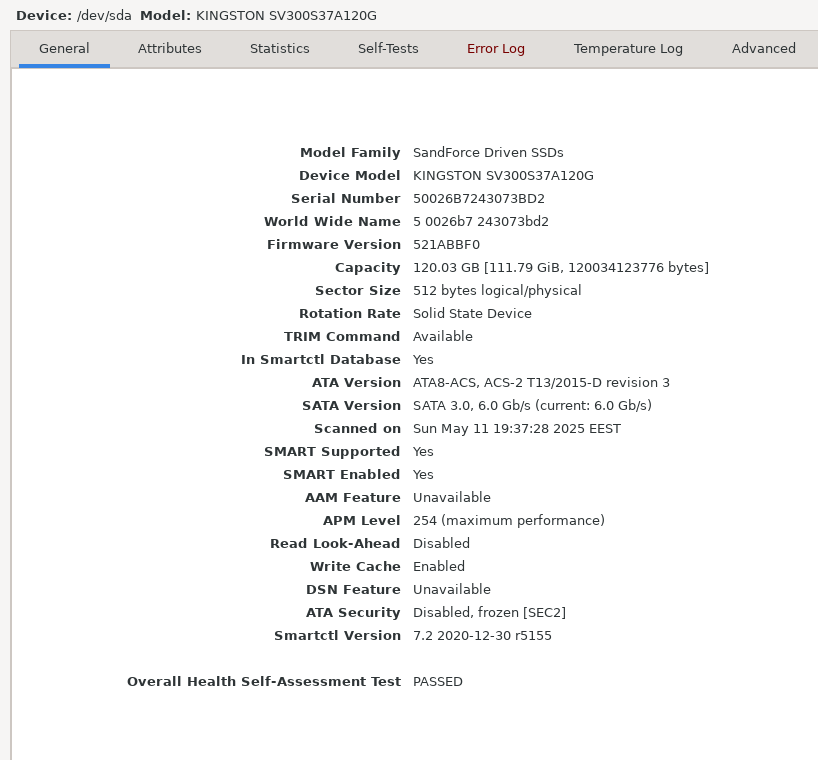Open the Statistics tab
Image resolution: width=818 pixels, height=760 pixels.
point(280,49)
